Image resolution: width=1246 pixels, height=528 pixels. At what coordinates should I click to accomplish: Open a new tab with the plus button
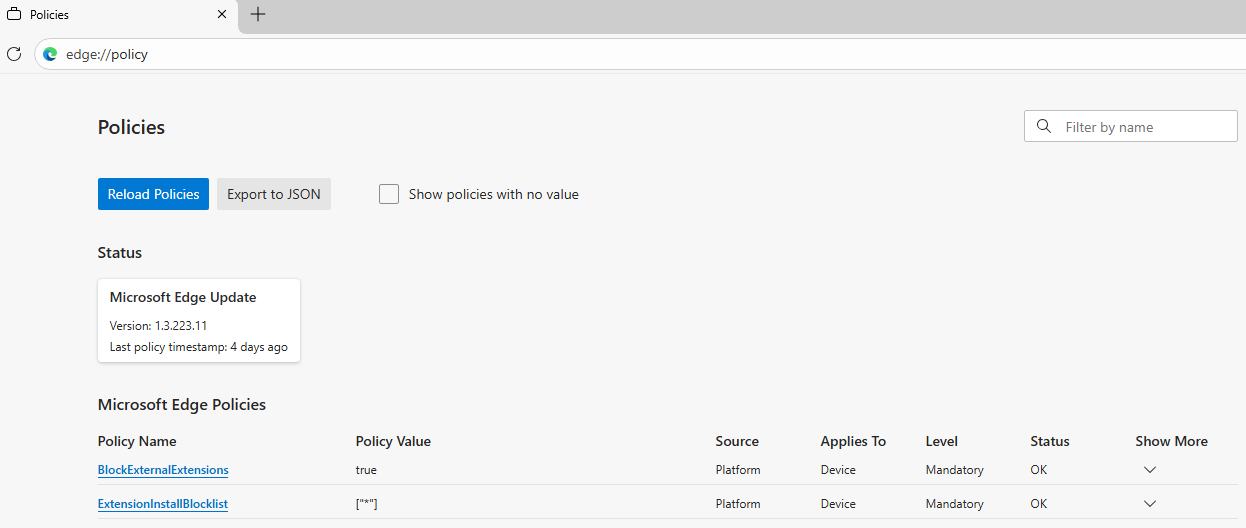258,15
